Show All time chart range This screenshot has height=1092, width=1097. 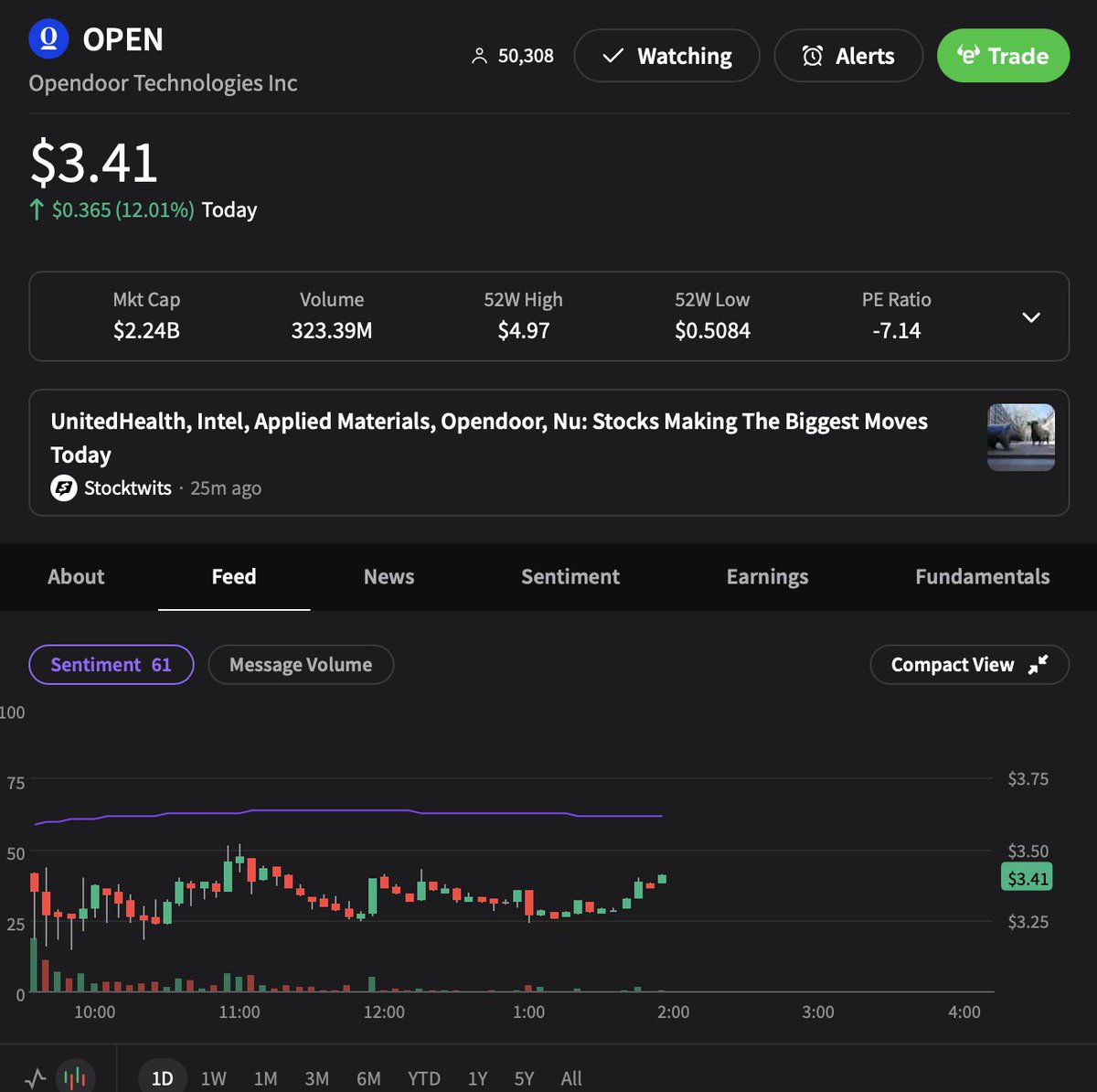571,1078
